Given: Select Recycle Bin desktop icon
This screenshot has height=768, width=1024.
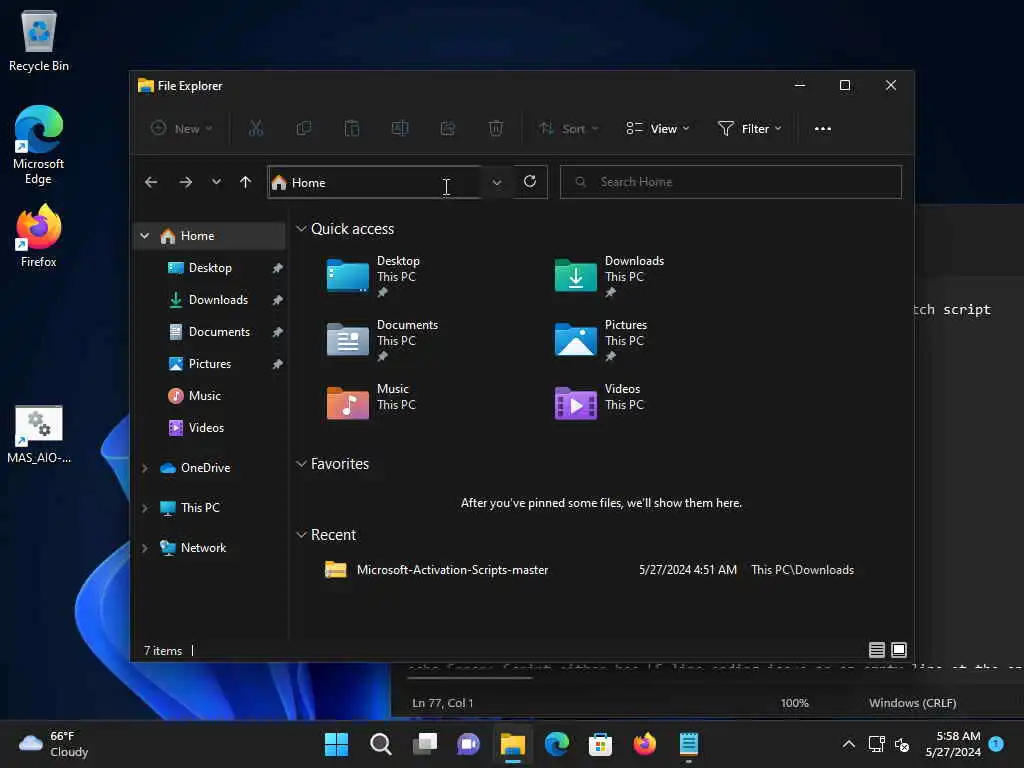Looking at the screenshot, I should [39, 40].
